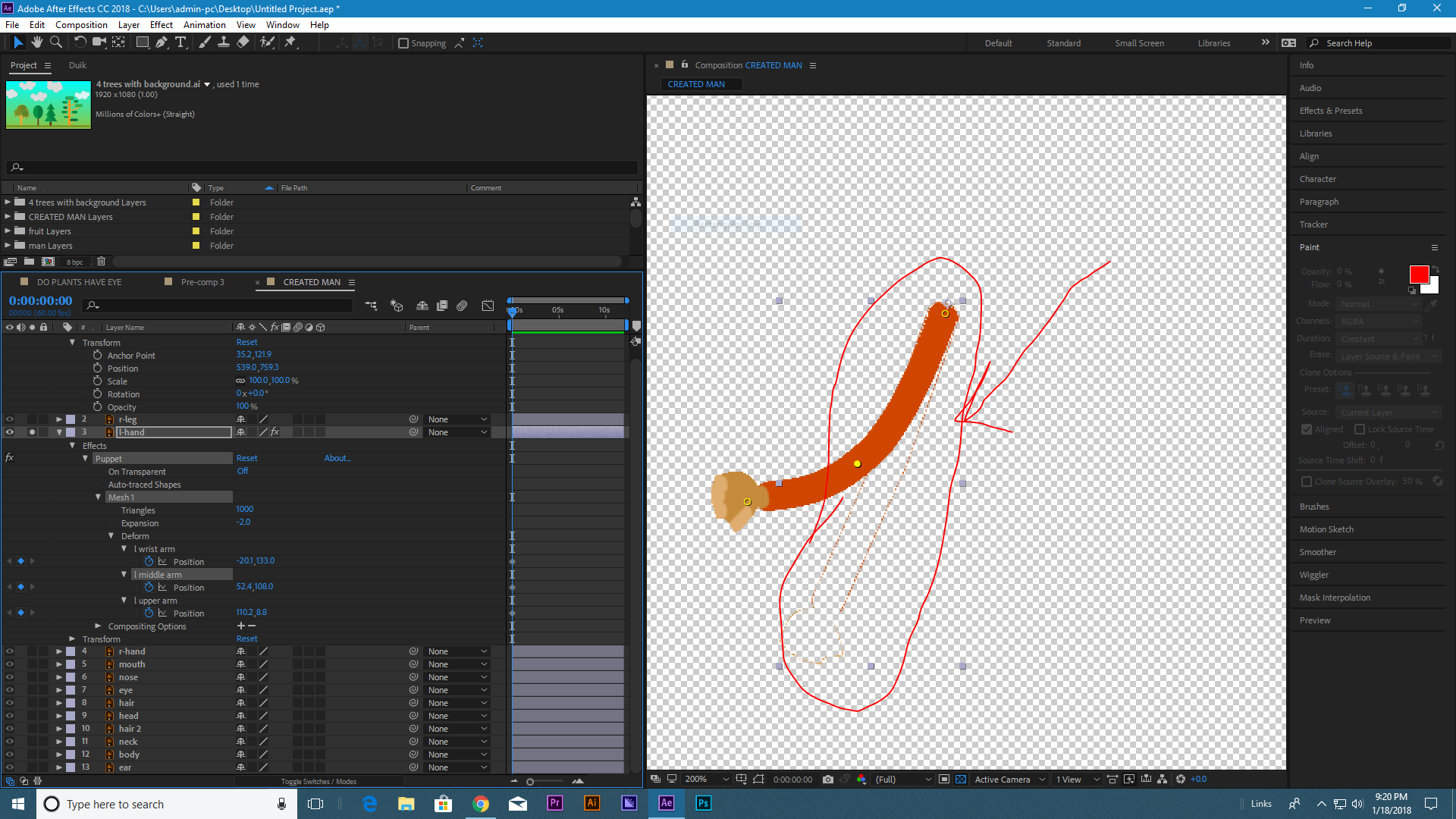Select the Pan Behind anchor point tool
This screenshot has width=1456, height=819.
[118, 42]
